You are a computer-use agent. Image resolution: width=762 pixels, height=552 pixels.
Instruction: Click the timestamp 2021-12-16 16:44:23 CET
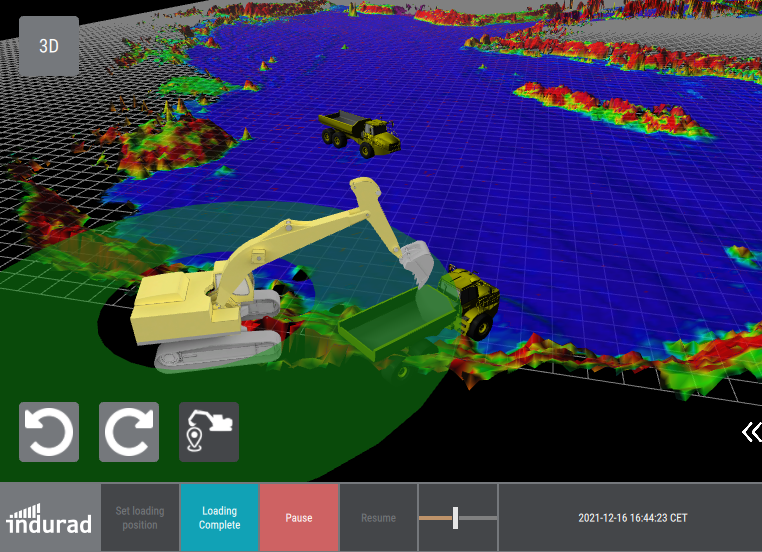[633, 518]
